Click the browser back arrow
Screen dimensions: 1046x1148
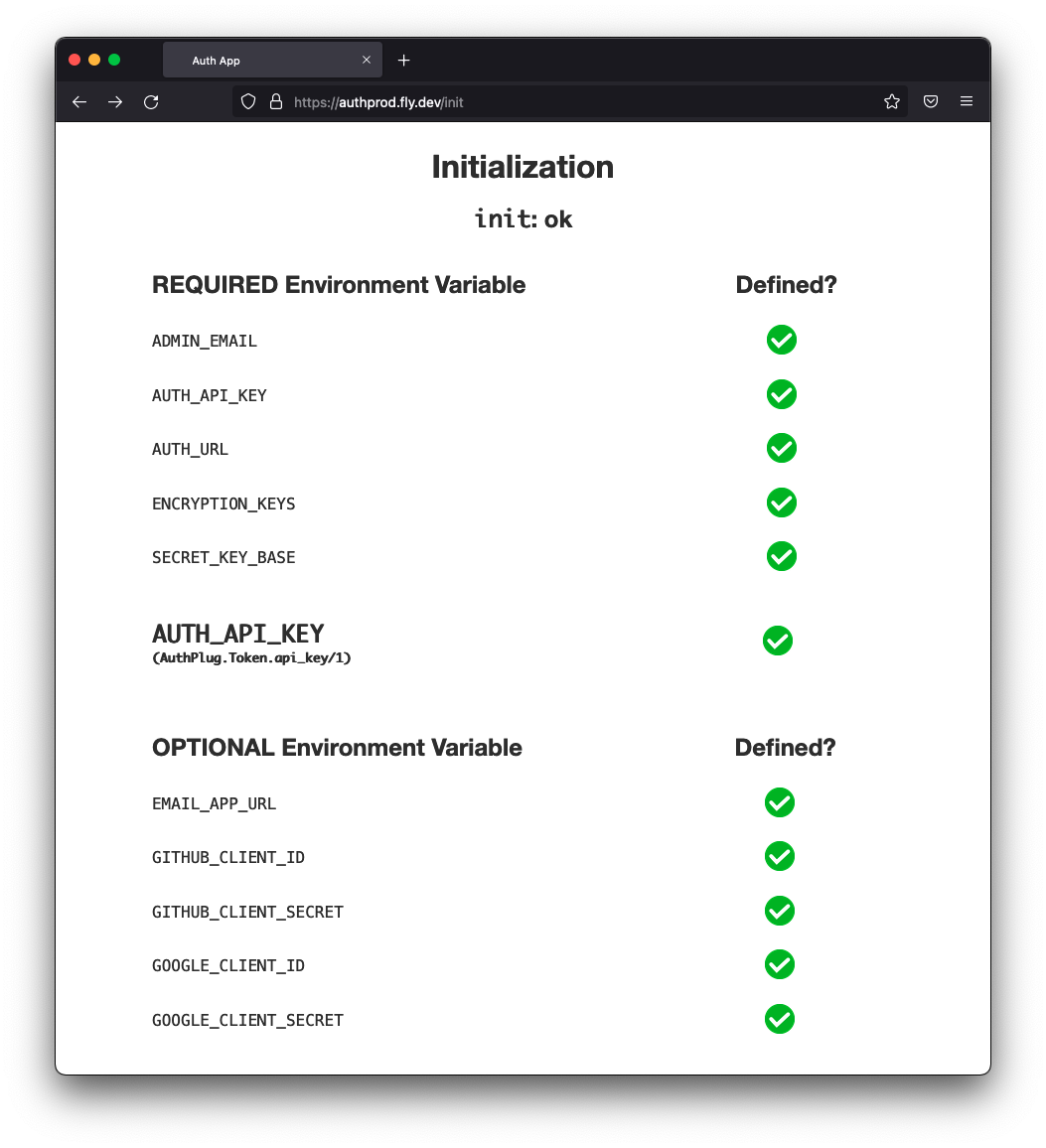point(79,101)
